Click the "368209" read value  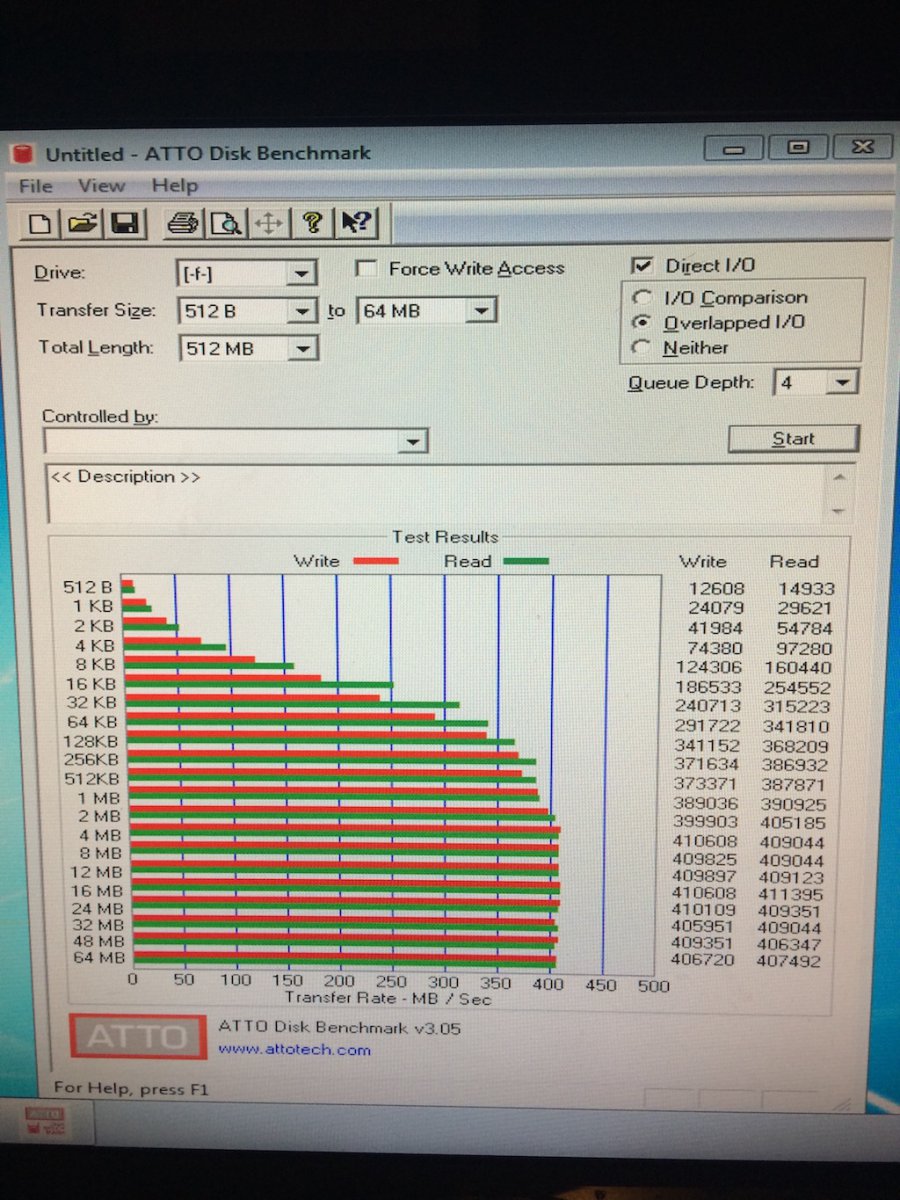click(796, 747)
